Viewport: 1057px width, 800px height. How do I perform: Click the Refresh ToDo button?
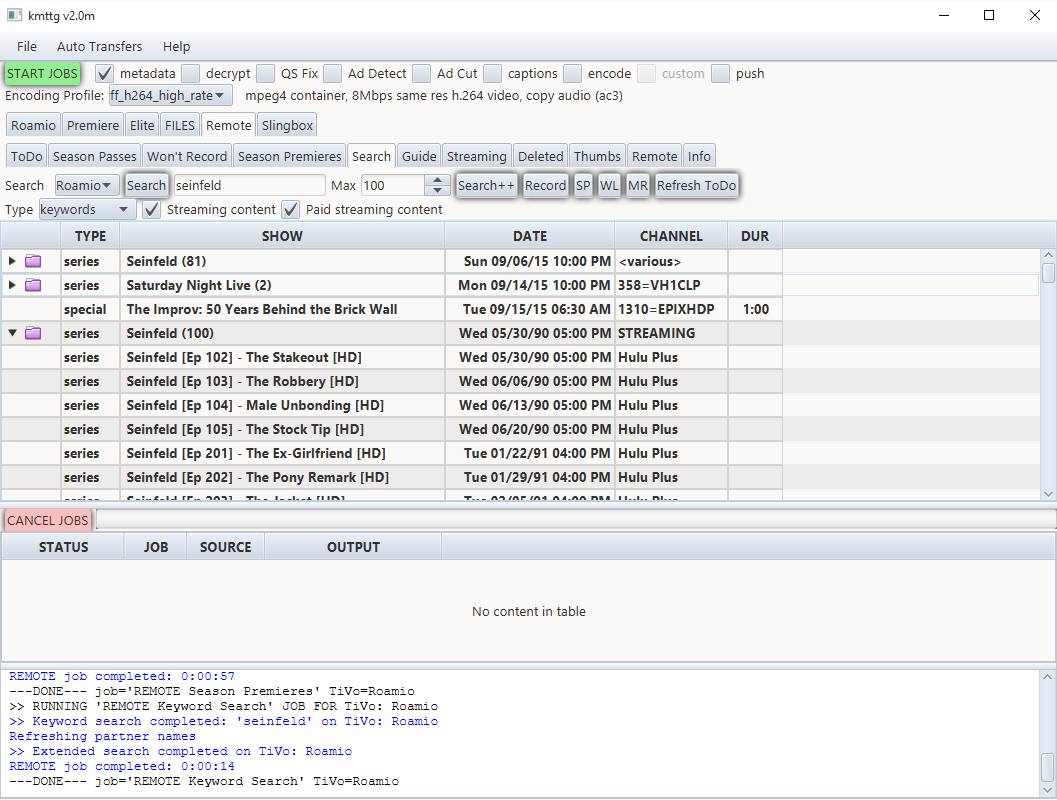pos(696,185)
